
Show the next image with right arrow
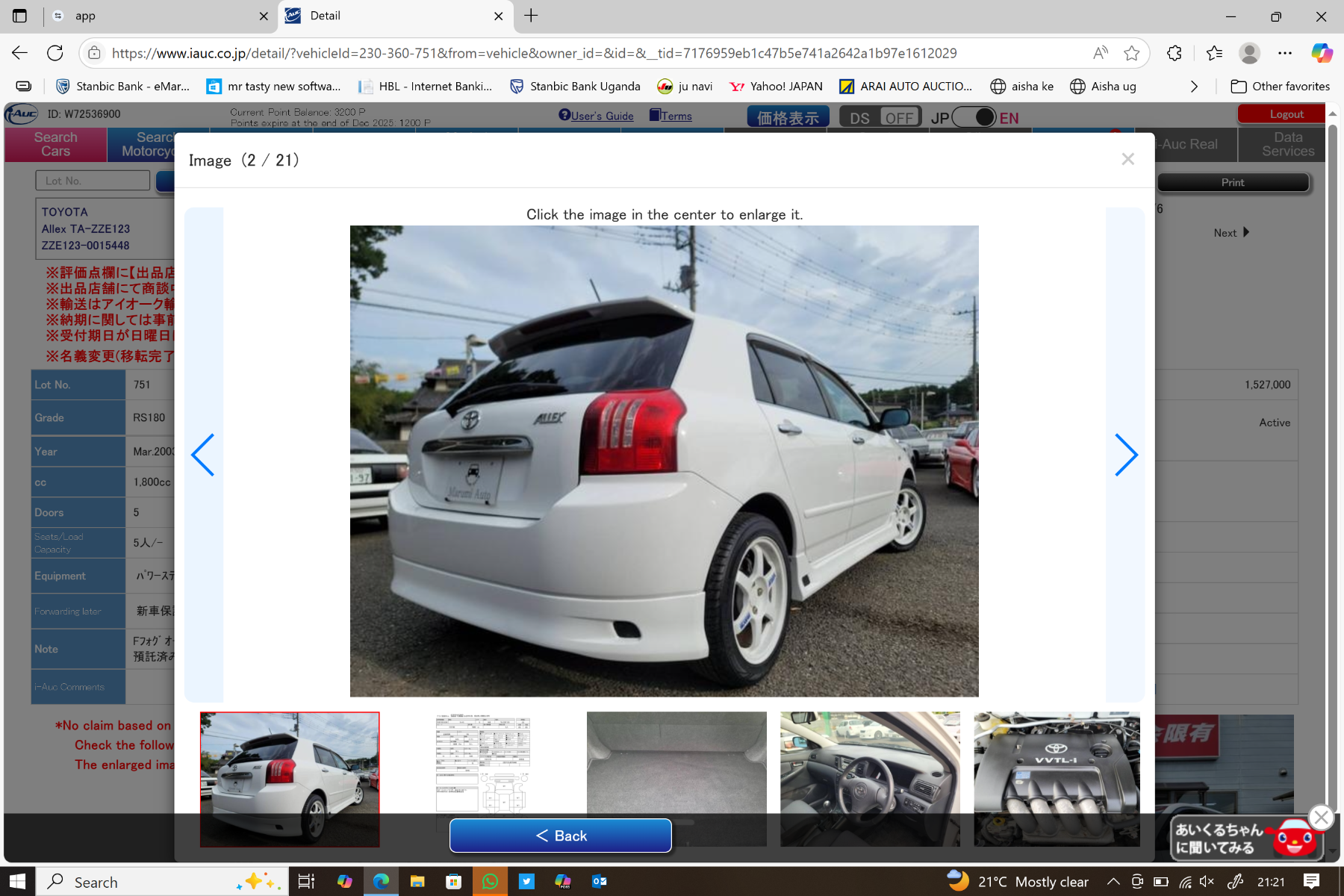[x=1125, y=455]
